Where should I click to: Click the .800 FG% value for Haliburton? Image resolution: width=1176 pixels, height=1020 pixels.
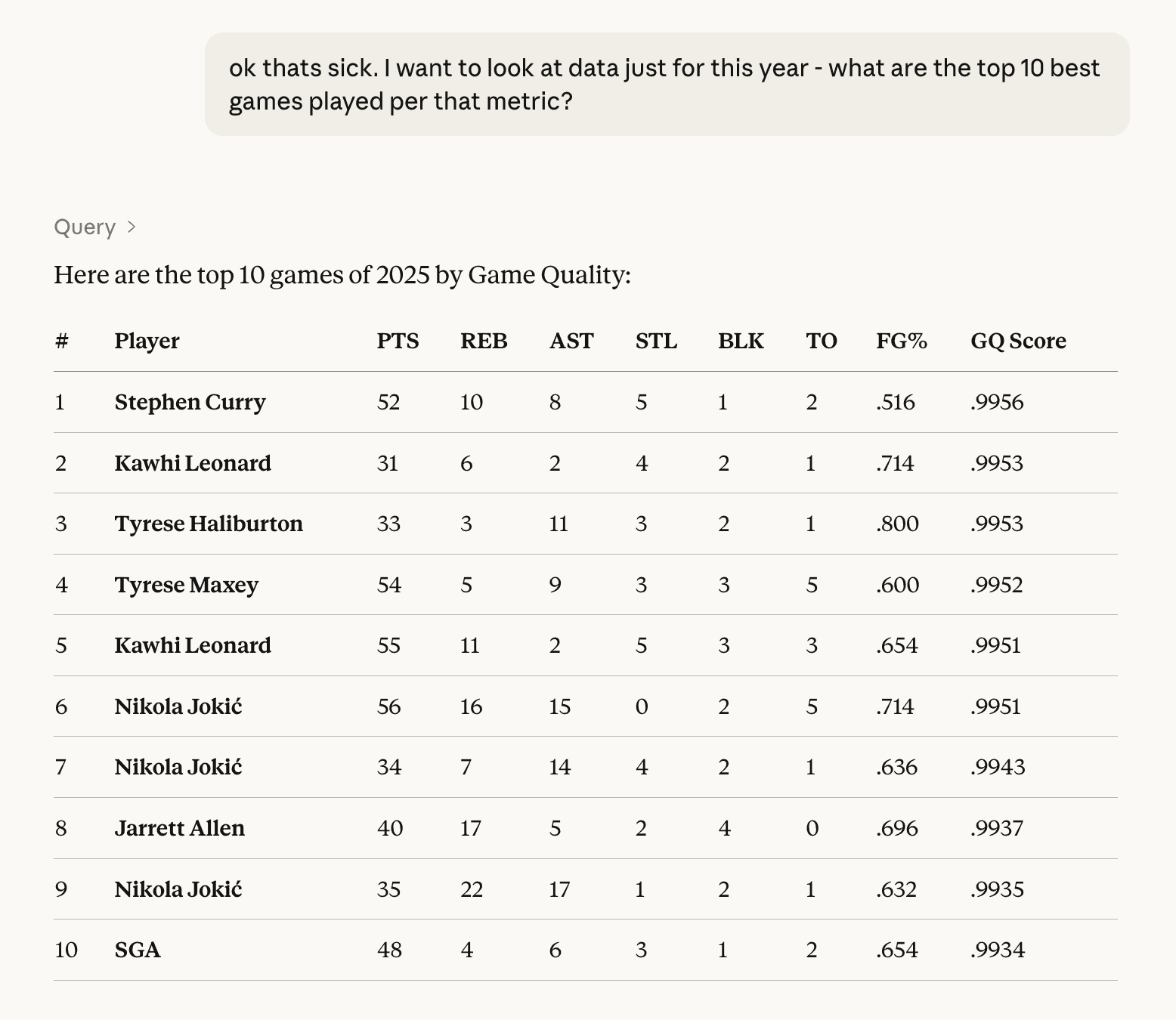pos(897,524)
